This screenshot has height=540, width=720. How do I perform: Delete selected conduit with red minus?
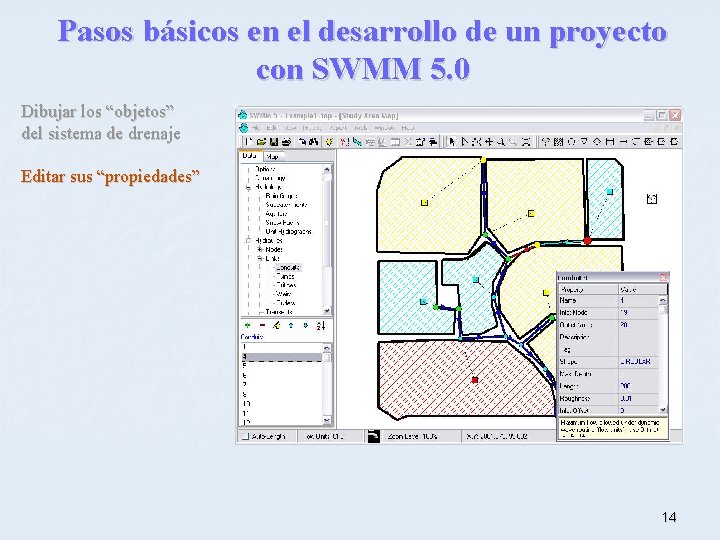[262, 326]
